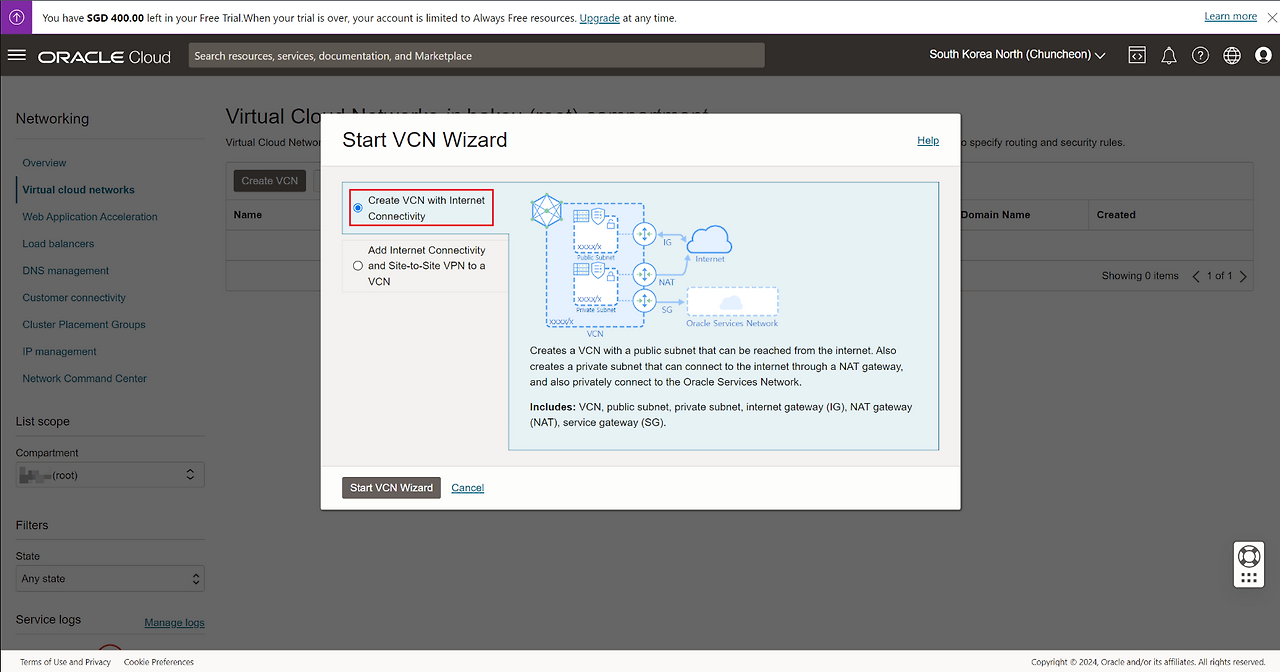
Task: Open the Compartment root dropdown
Action: pos(110,475)
